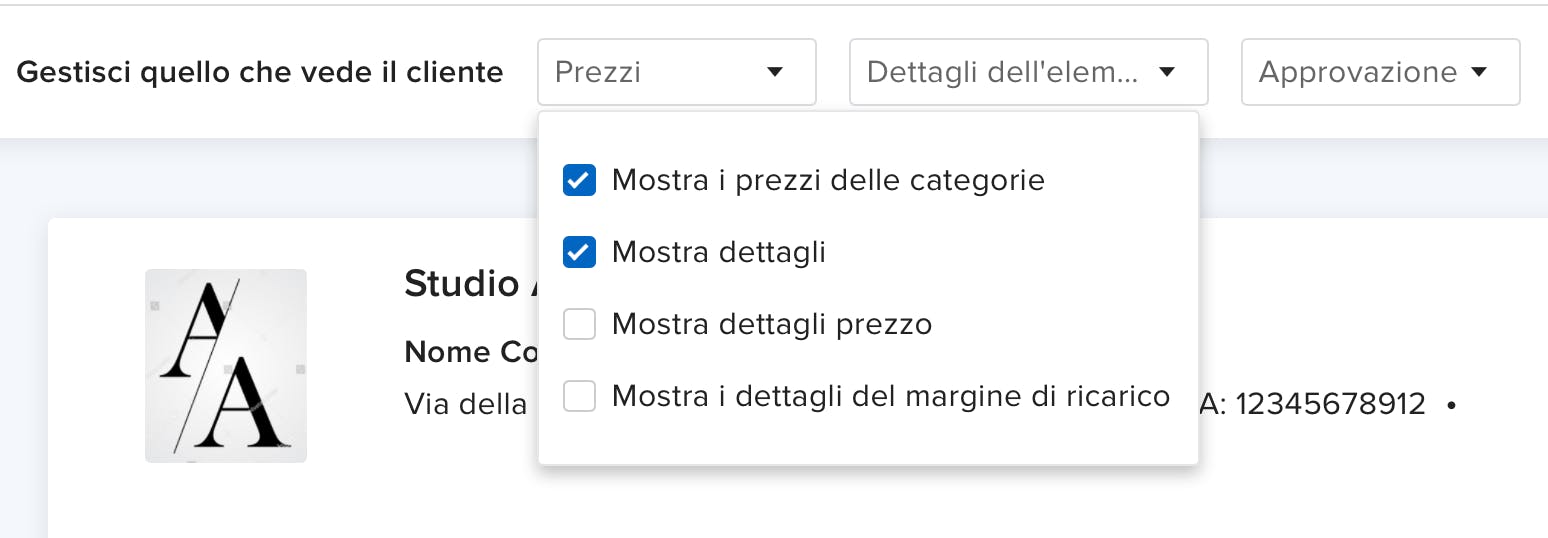Click the Prezzi dropdown caret arrow
This screenshot has height=538, width=1548.
774,72
